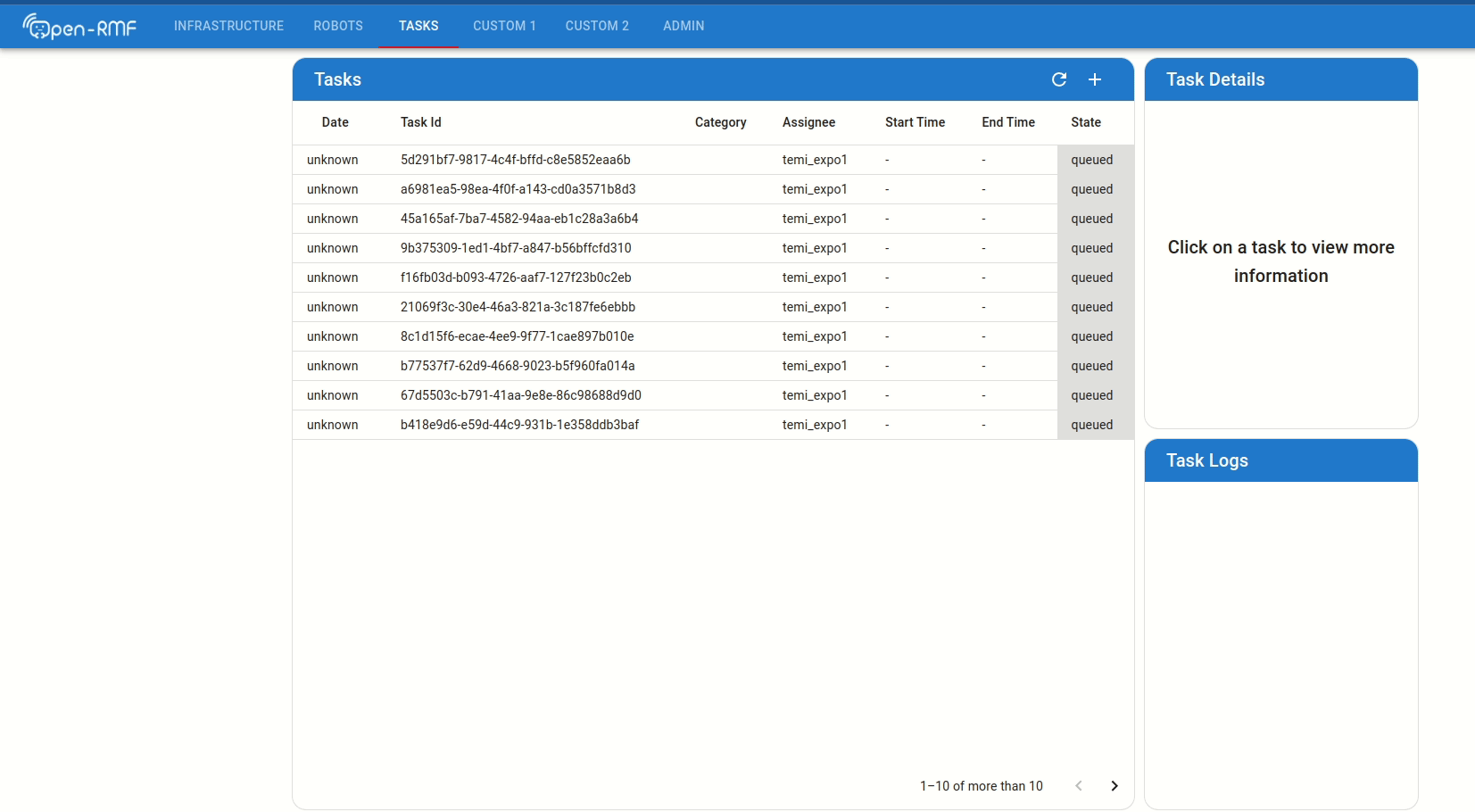The width and height of the screenshot is (1475, 812).
Task: Go to the previous page of tasks
Action: pos(1079,786)
